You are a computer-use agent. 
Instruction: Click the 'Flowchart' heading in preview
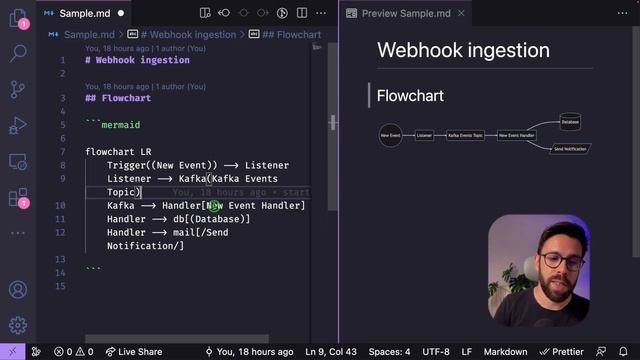tap(410, 96)
